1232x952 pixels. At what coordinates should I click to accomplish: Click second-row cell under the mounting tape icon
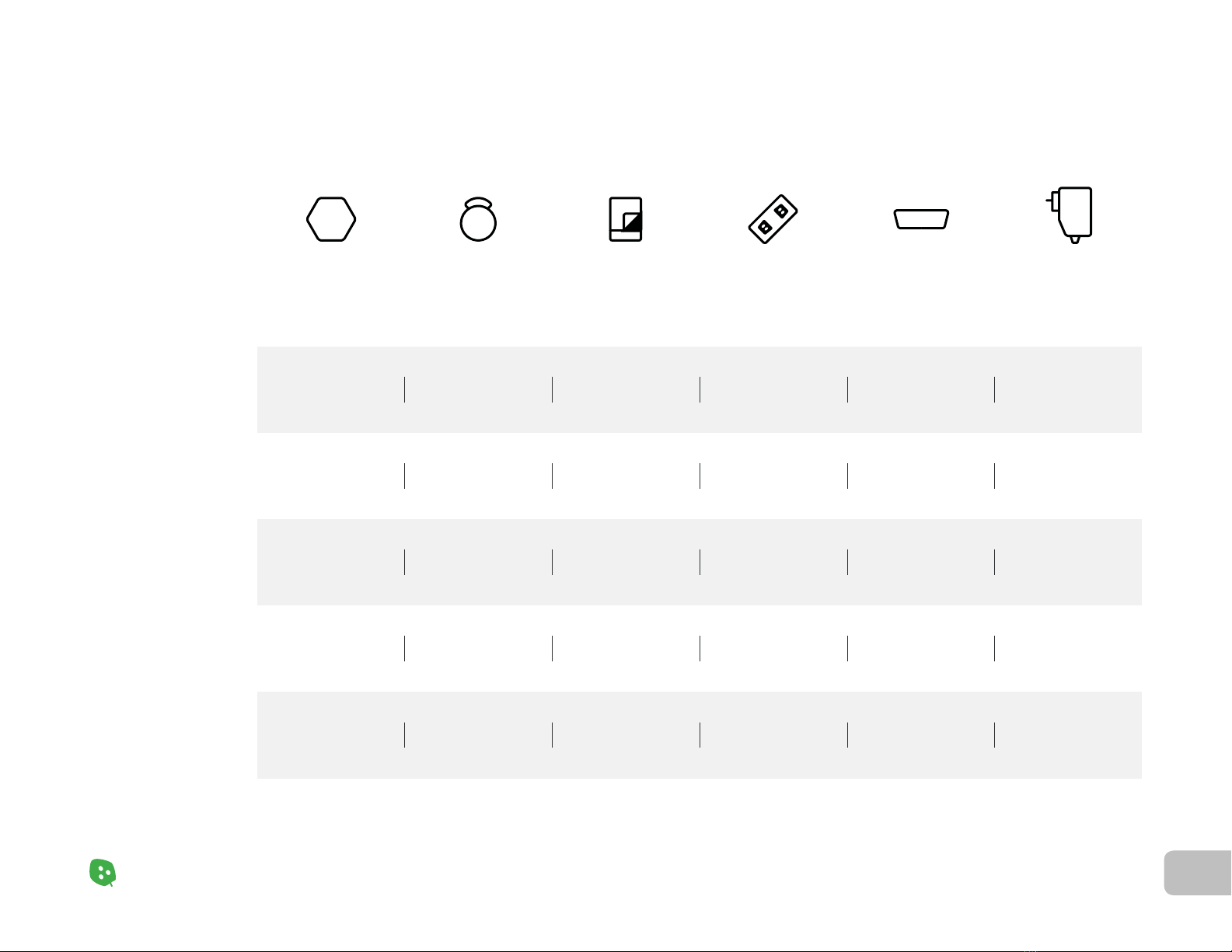[x=626, y=476]
